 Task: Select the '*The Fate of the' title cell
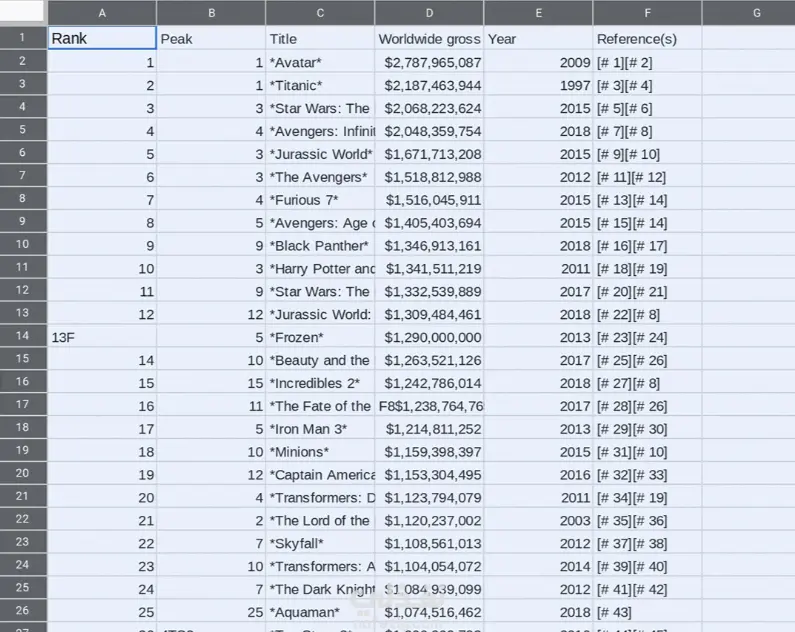point(320,405)
